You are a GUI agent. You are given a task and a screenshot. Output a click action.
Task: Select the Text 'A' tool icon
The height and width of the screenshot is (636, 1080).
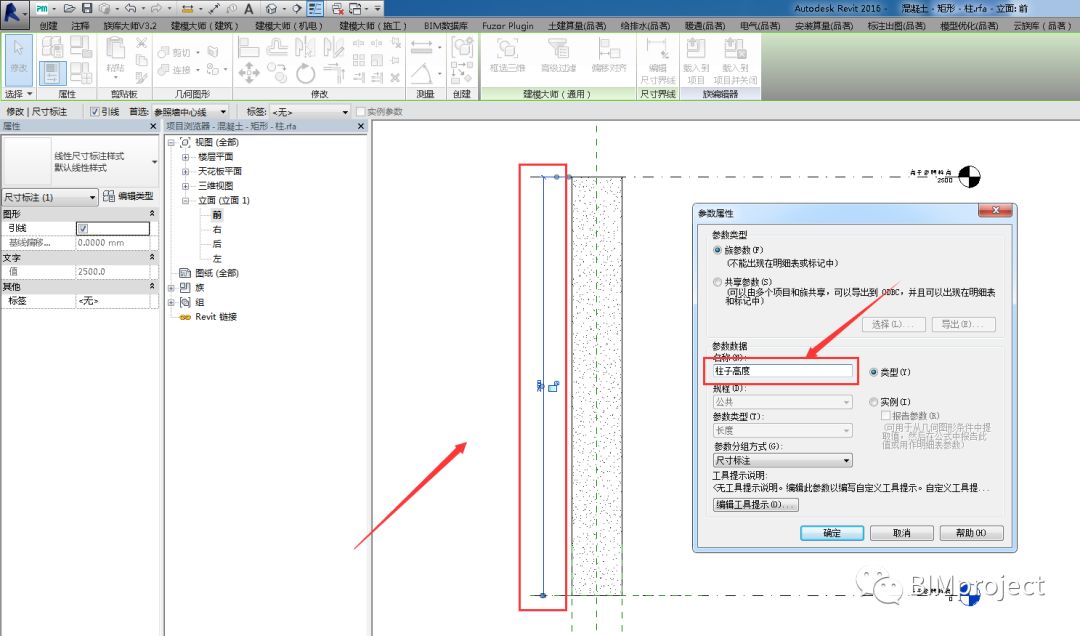(x=249, y=8)
